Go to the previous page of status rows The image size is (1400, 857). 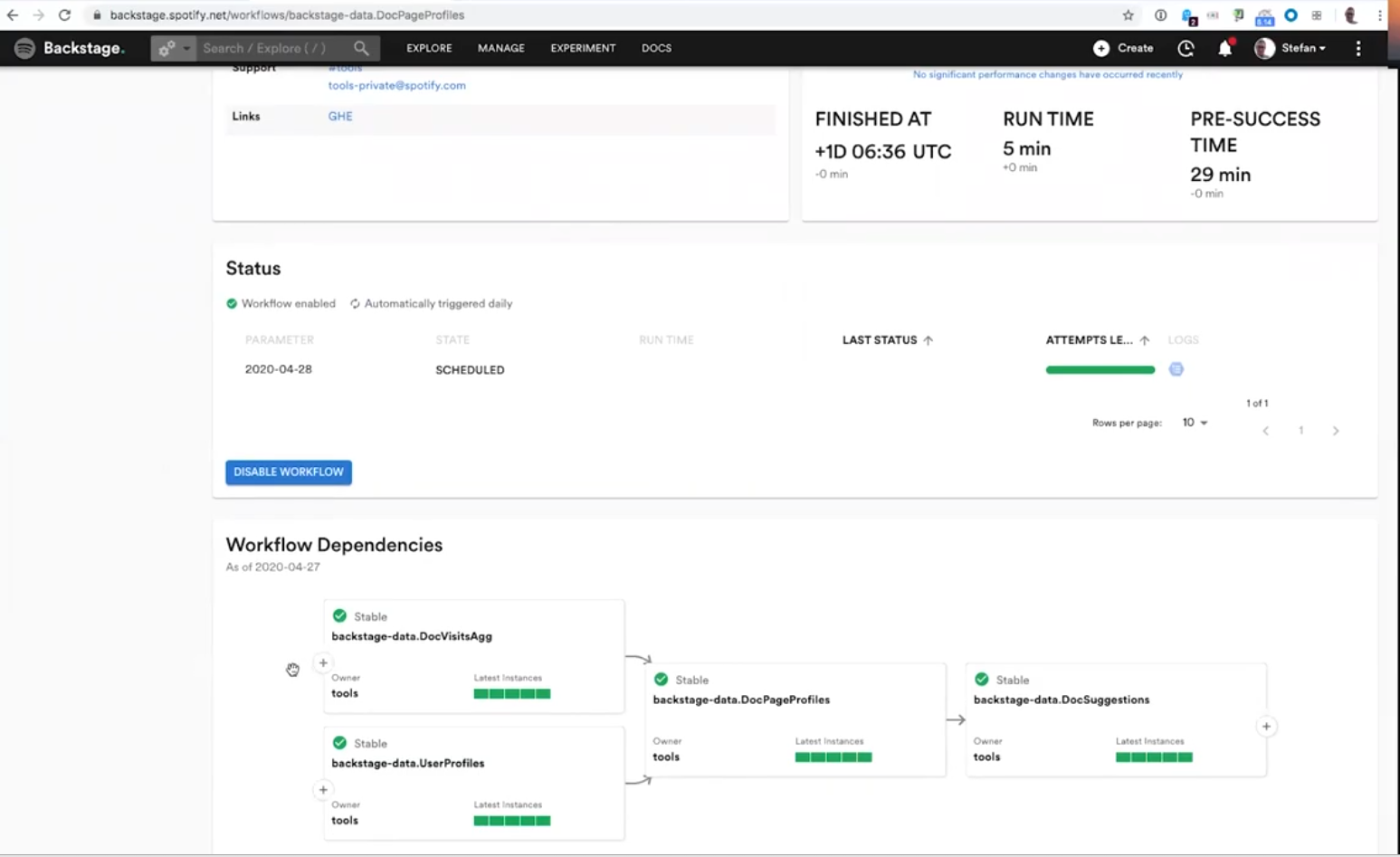[x=1266, y=431]
